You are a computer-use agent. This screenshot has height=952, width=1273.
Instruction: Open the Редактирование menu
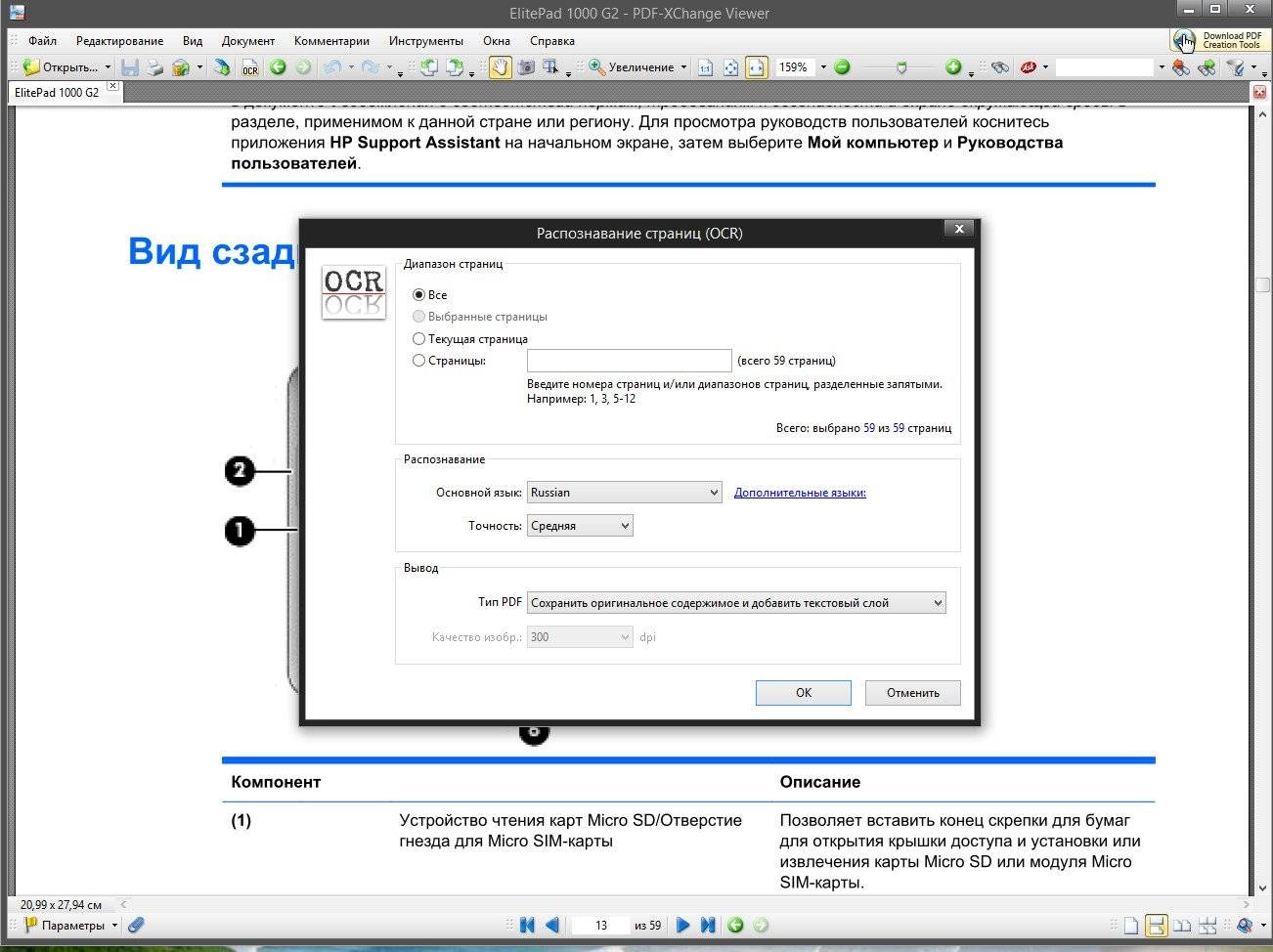tap(119, 41)
